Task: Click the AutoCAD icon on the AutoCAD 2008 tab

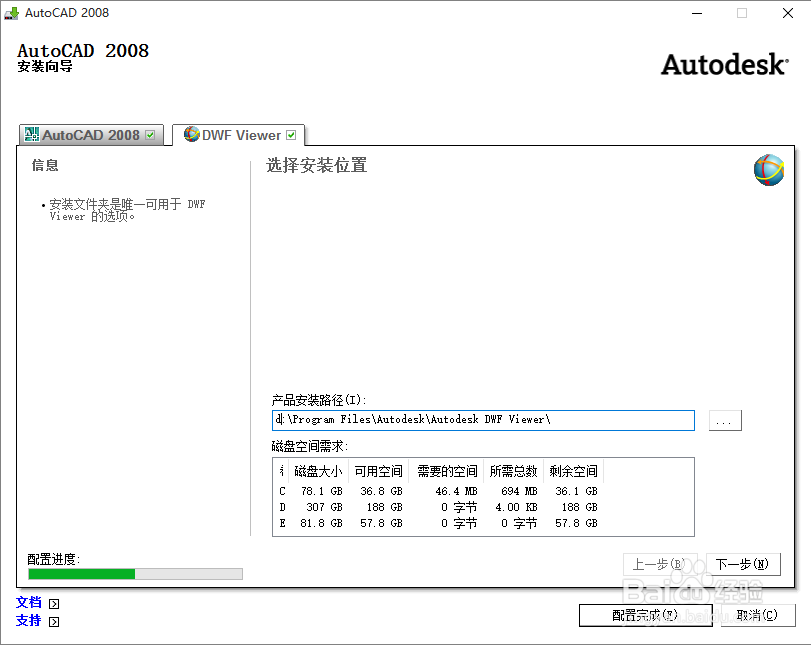Action: (33, 134)
